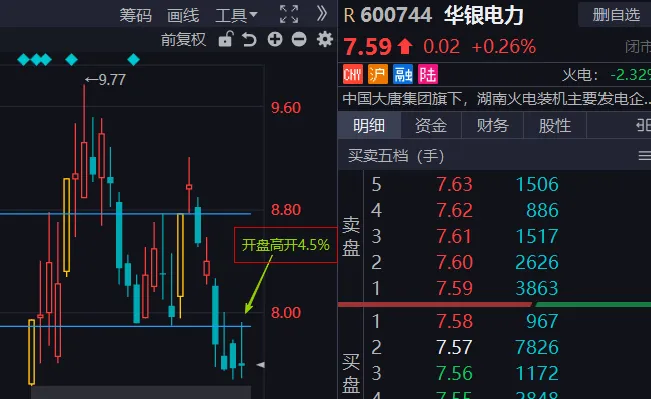
Task: Click sell level 5 price 7.63
Action: (x=454, y=184)
